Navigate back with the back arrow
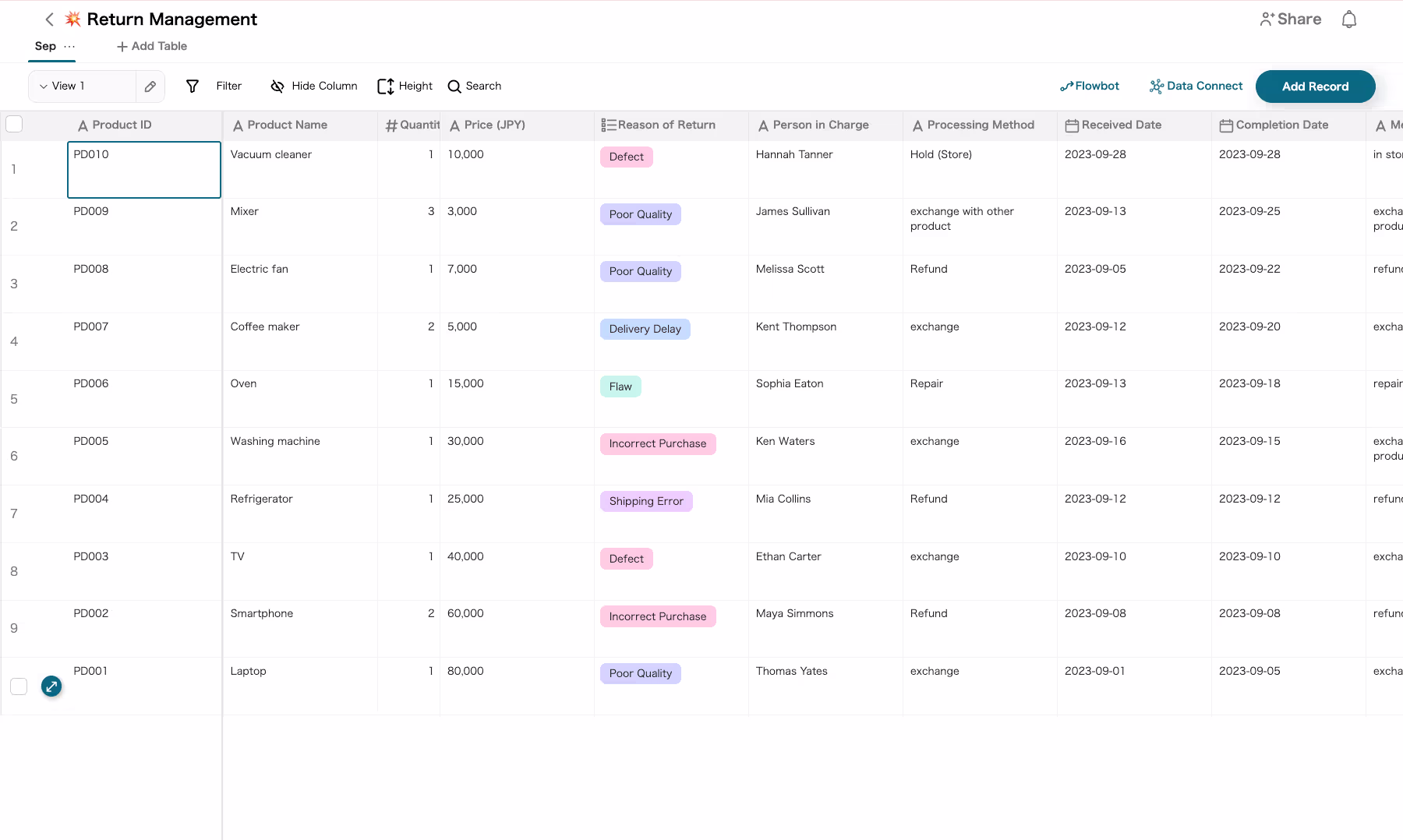This screenshot has width=1403, height=840. click(x=48, y=19)
